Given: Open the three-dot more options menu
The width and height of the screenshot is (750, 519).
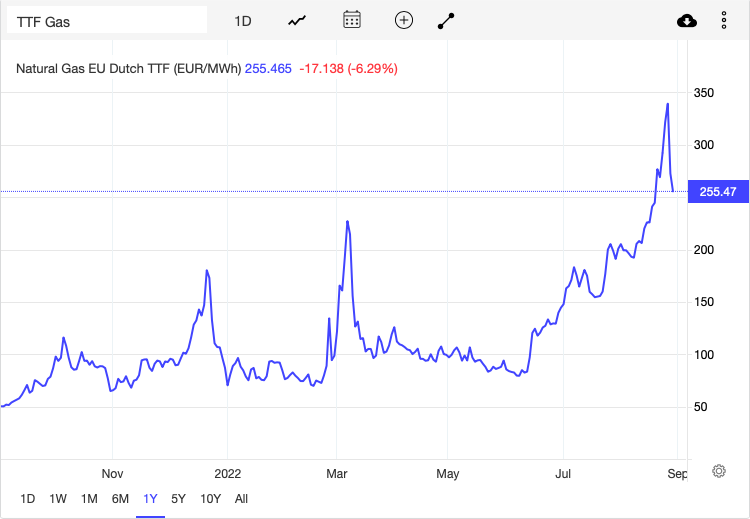Looking at the screenshot, I should 724,21.
